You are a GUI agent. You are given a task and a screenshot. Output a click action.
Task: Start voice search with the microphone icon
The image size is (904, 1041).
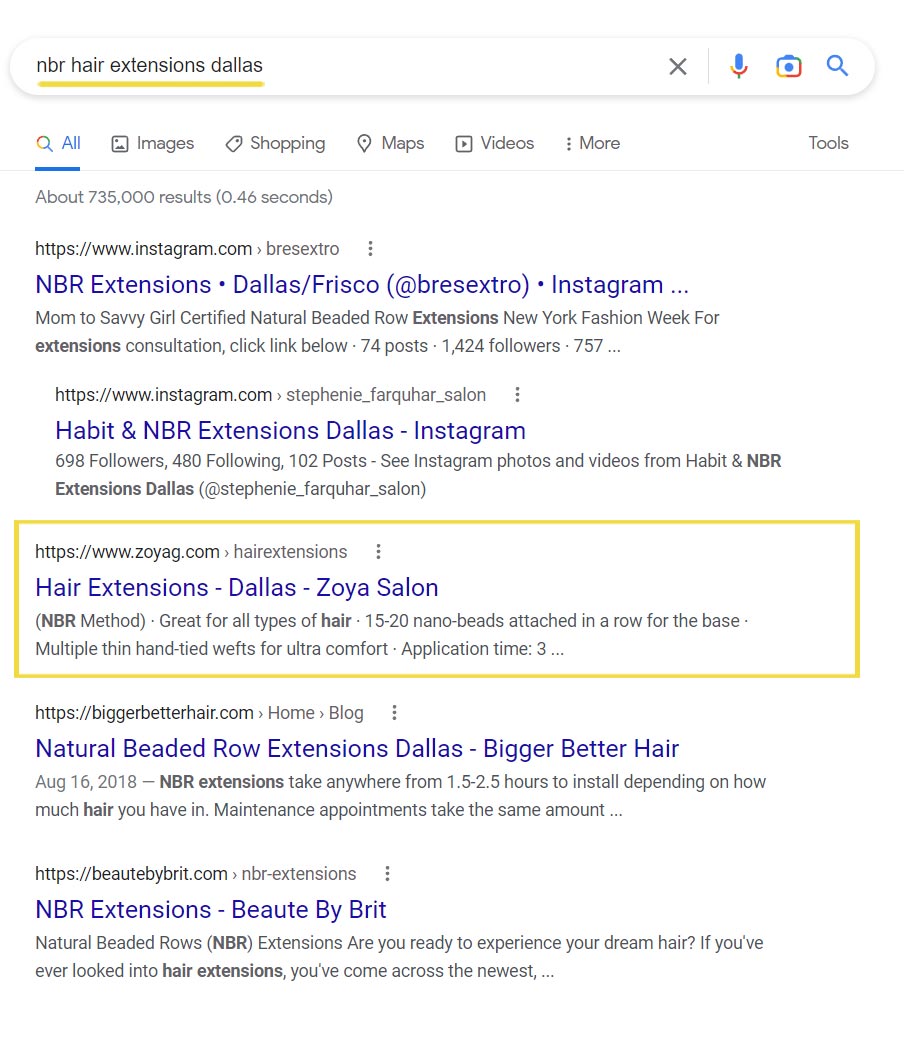(x=739, y=66)
